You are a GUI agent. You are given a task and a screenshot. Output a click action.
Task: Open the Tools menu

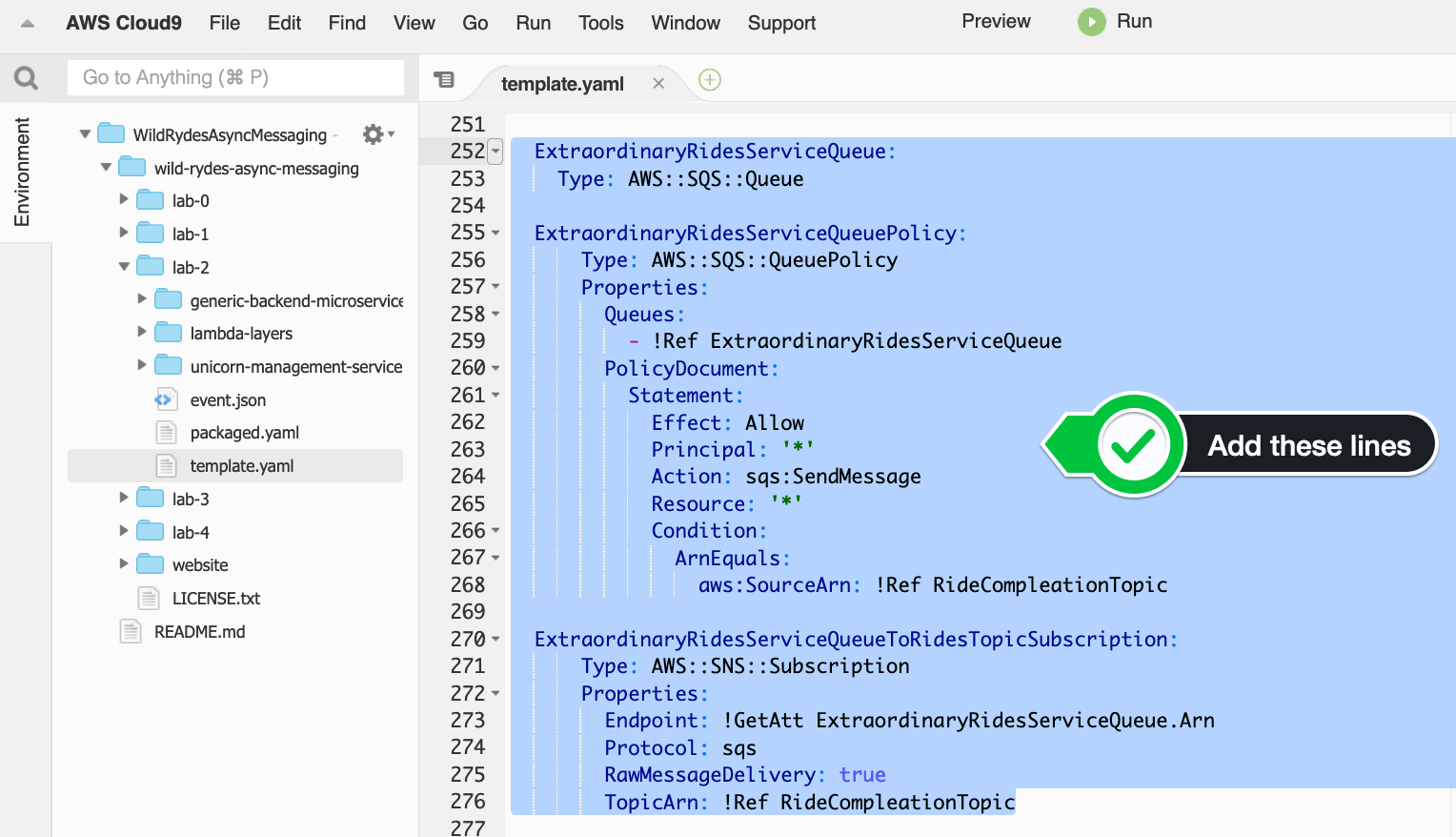(601, 23)
